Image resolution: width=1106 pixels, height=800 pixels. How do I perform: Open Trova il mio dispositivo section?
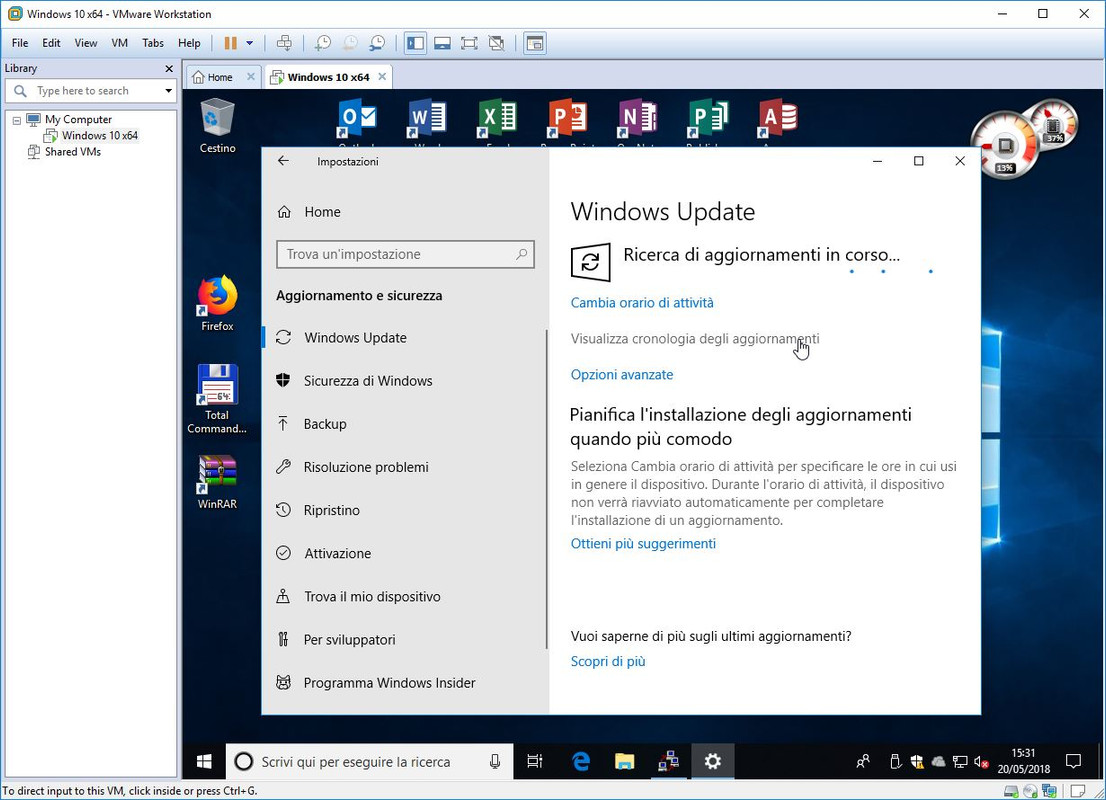(x=405, y=597)
